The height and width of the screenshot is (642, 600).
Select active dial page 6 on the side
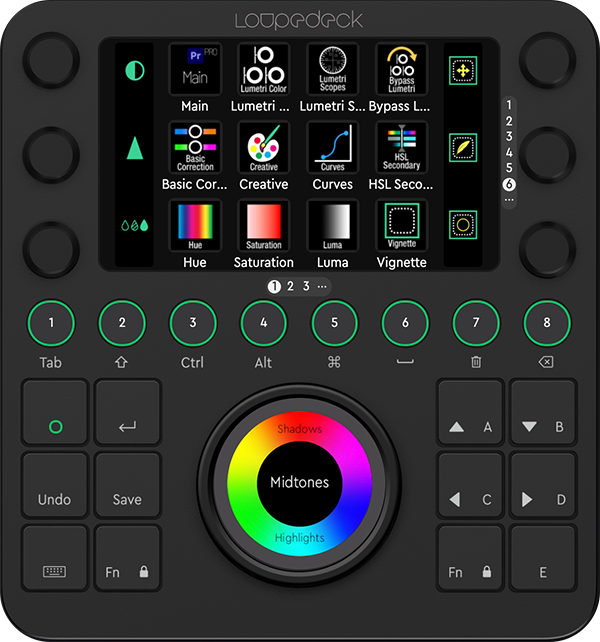pyautogui.click(x=509, y=184)
